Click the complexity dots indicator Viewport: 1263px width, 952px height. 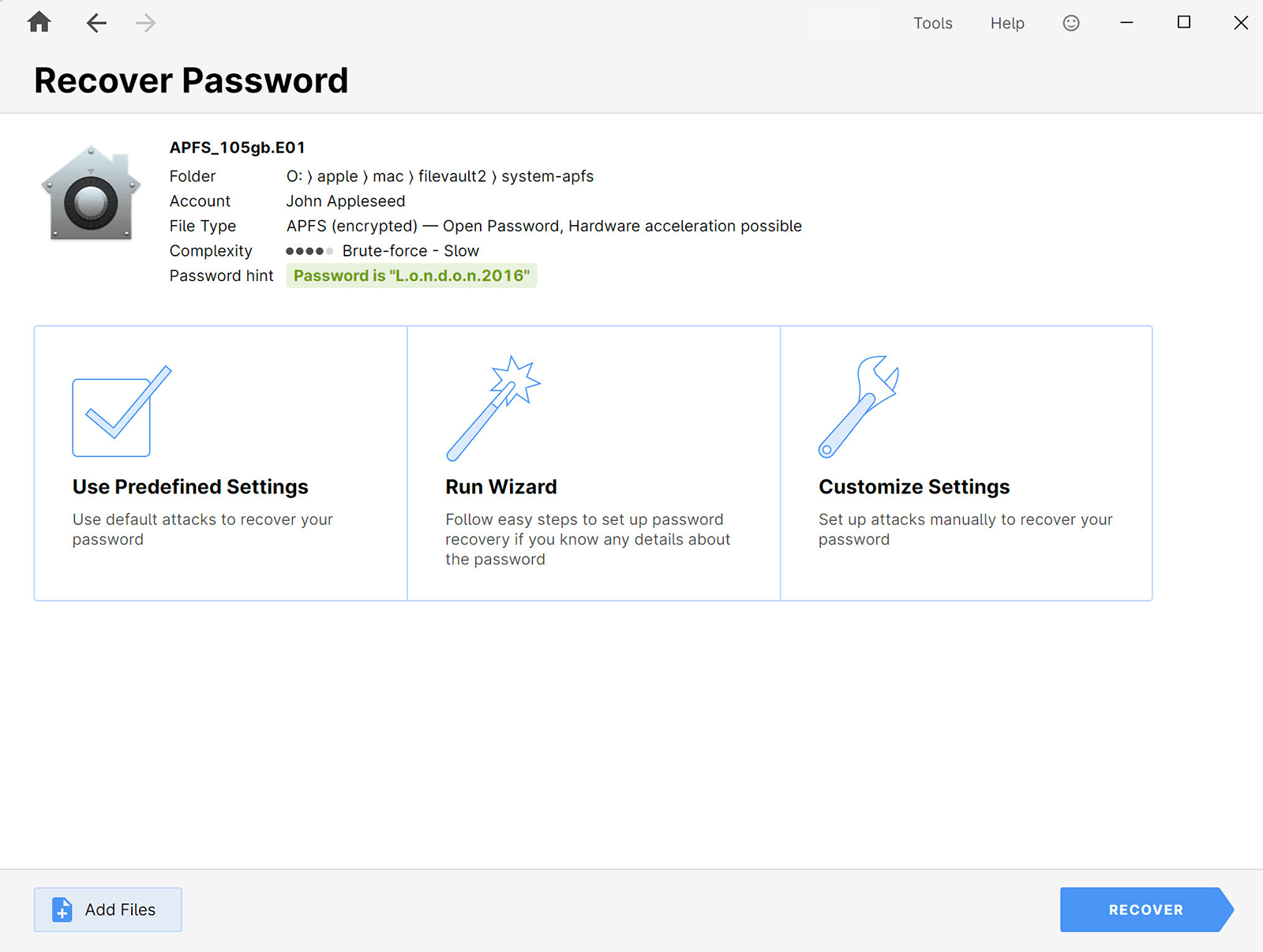309,251
